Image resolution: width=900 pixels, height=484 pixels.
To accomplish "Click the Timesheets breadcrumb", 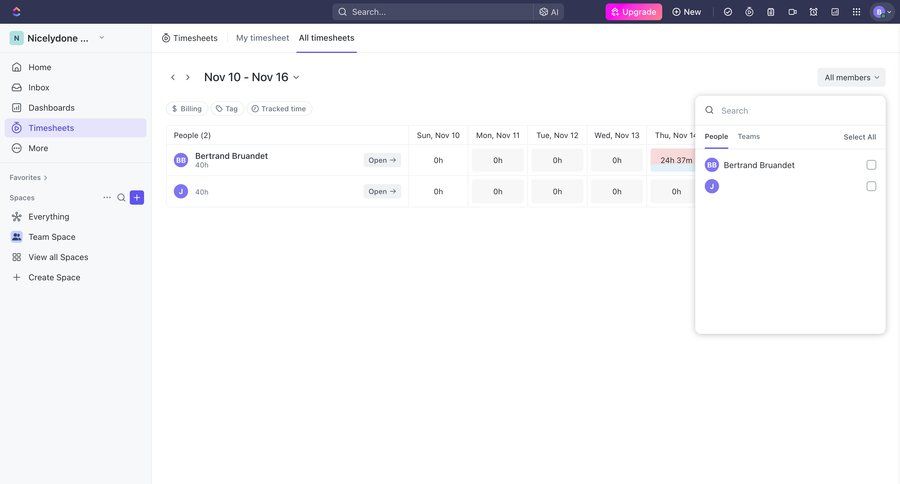I will coord(189,38).
